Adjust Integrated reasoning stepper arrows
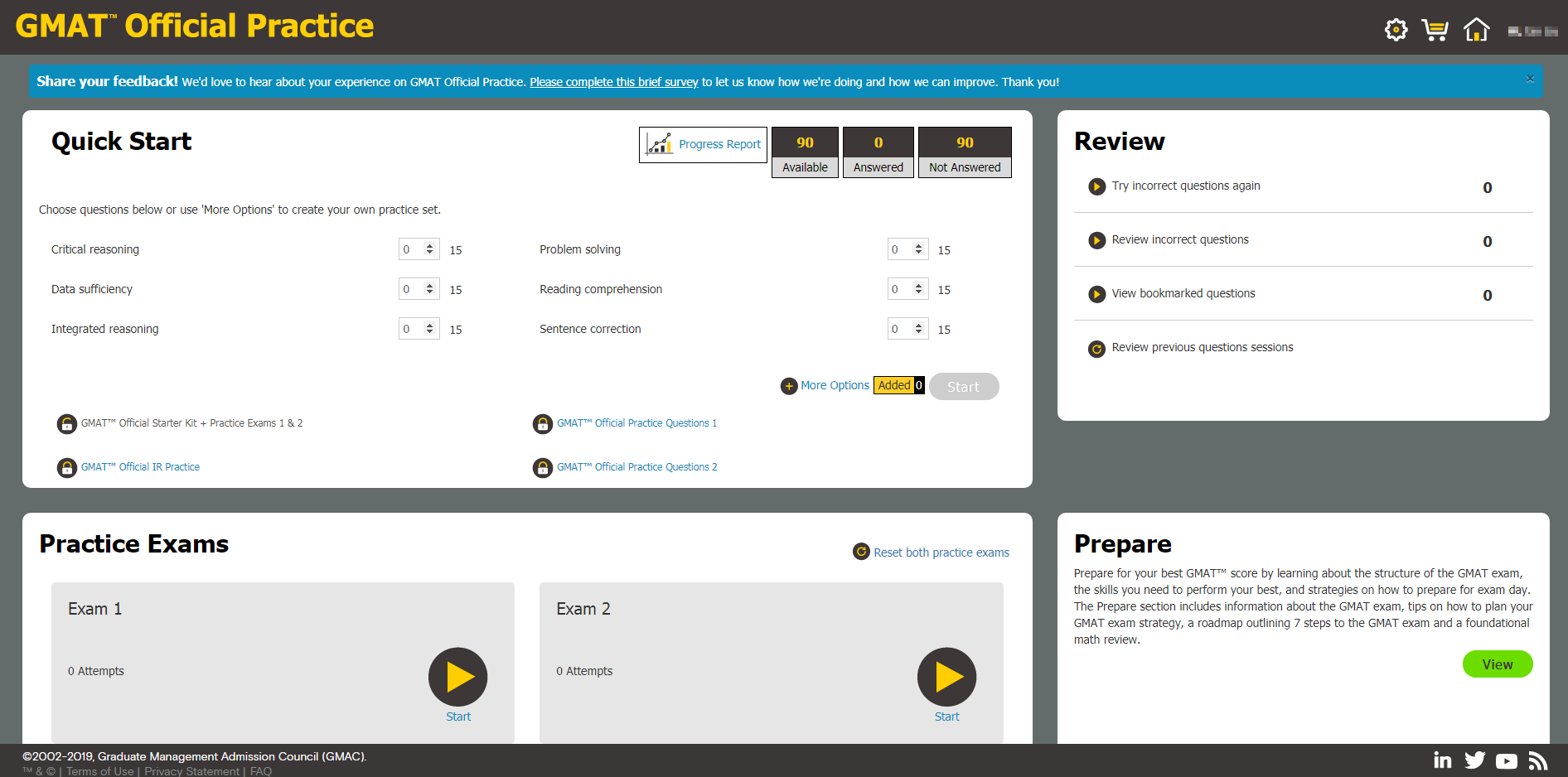 429,329
